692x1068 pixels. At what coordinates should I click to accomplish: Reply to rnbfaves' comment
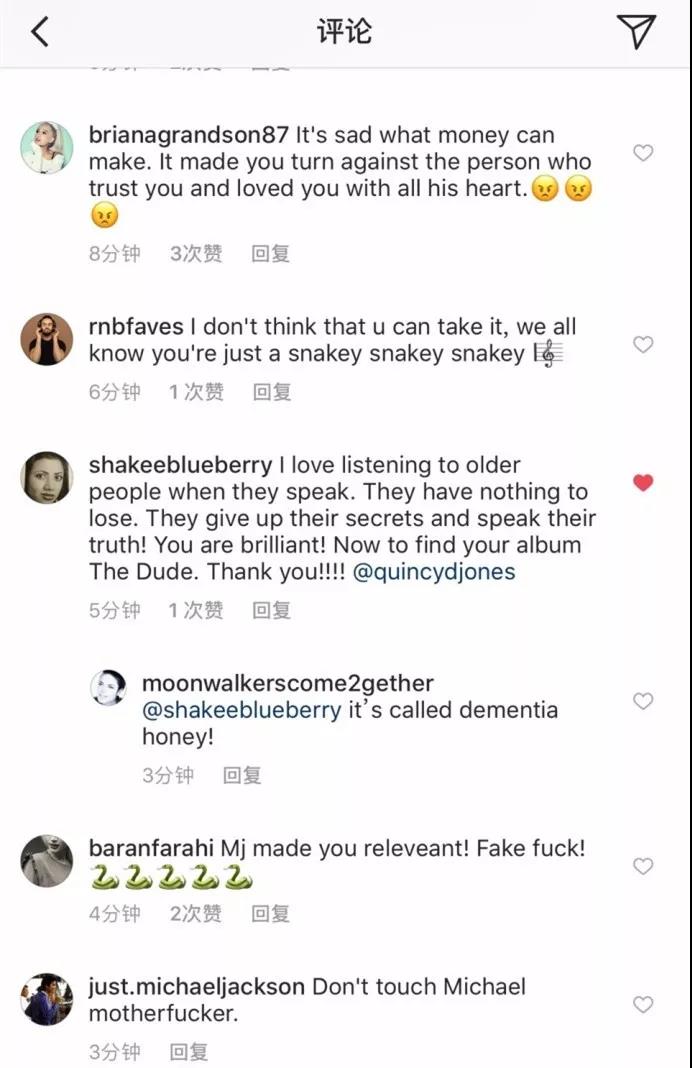(x=270, y=392)
